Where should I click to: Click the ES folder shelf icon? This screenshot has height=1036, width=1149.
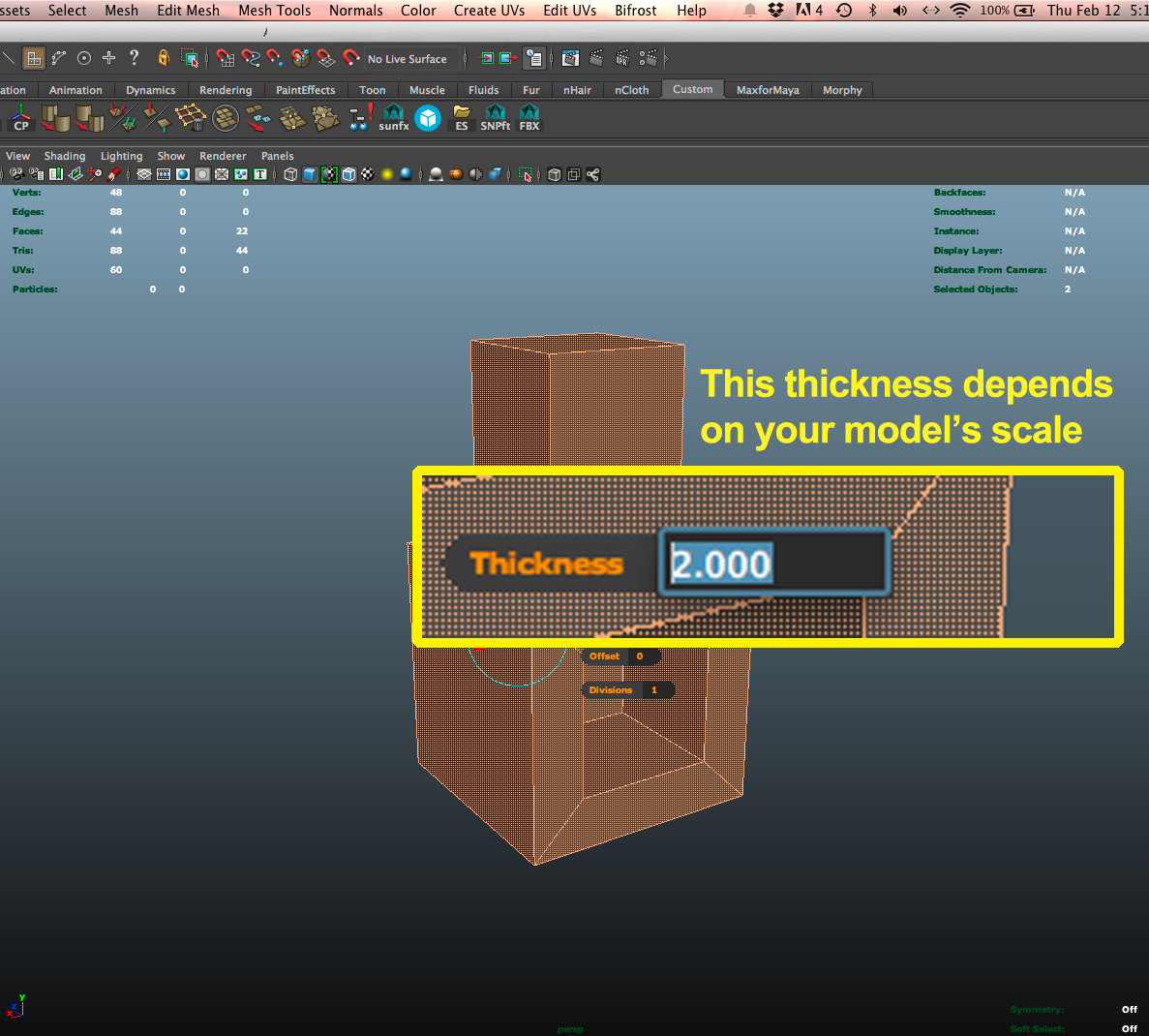click(462, 118)
